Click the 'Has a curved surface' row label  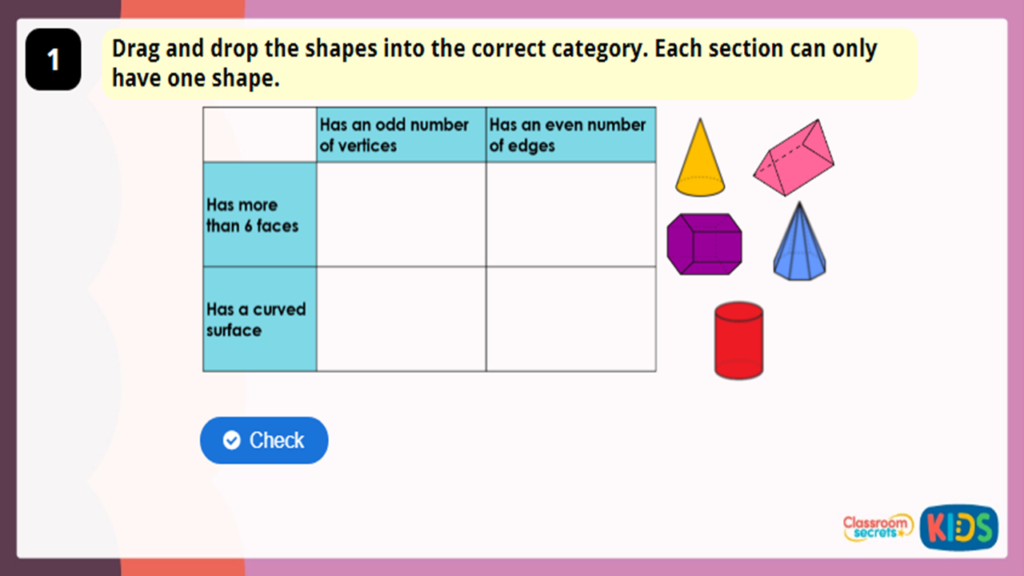coord(258,319)
